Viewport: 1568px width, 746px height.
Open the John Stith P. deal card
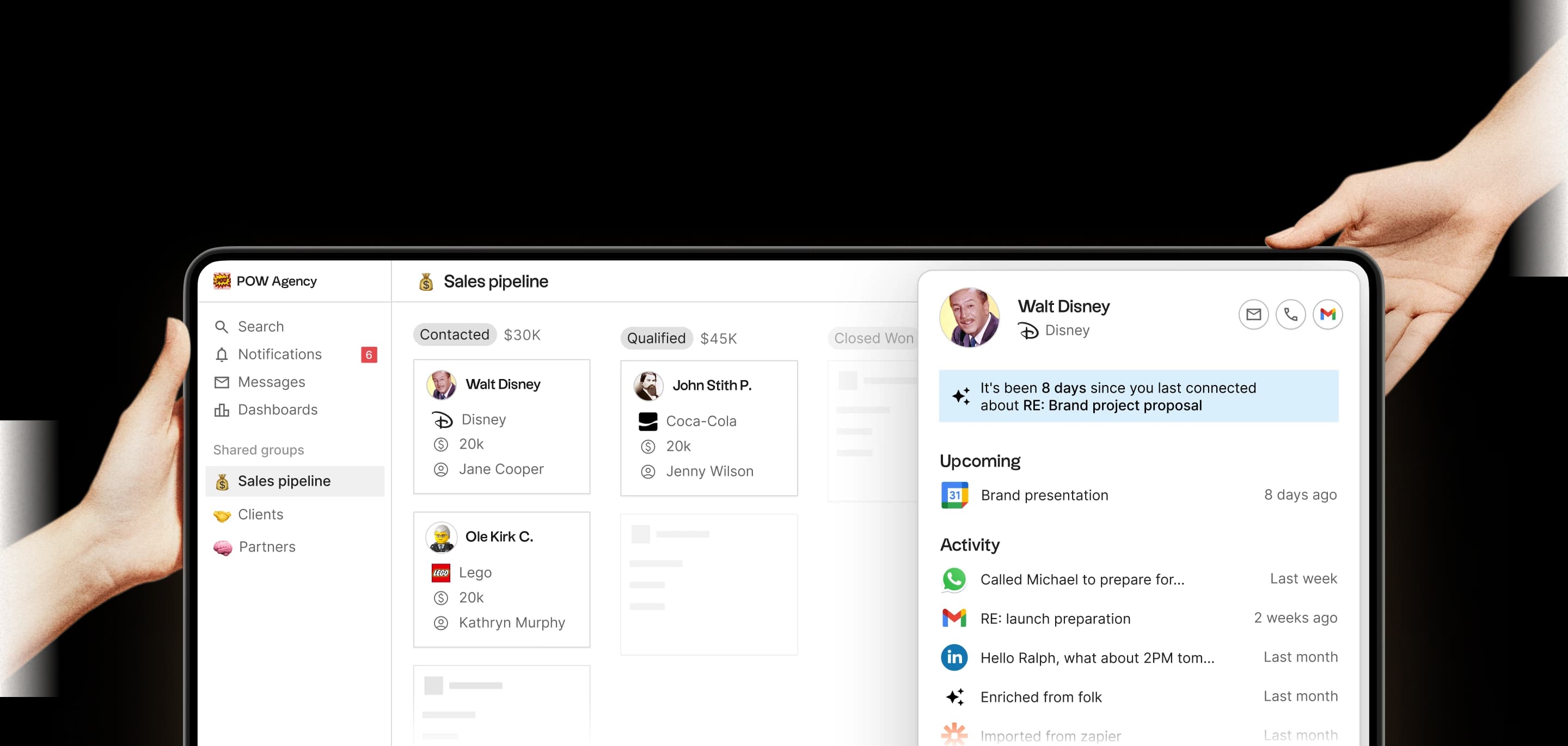708,428
